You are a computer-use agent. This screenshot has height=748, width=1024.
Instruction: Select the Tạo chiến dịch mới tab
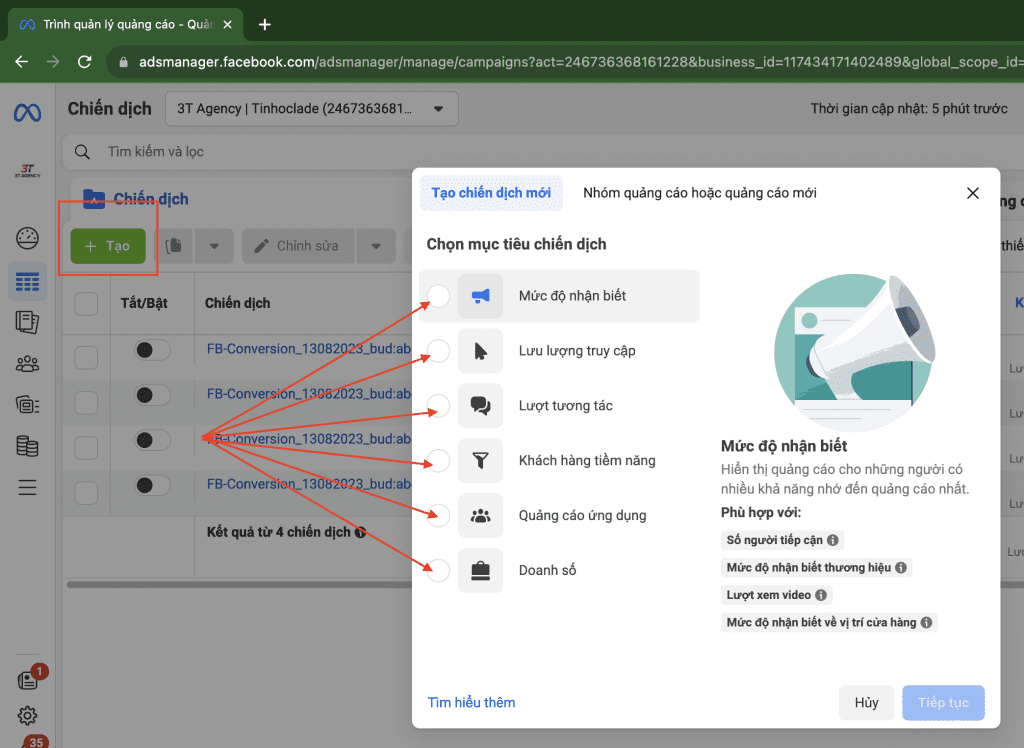(491, 193)
